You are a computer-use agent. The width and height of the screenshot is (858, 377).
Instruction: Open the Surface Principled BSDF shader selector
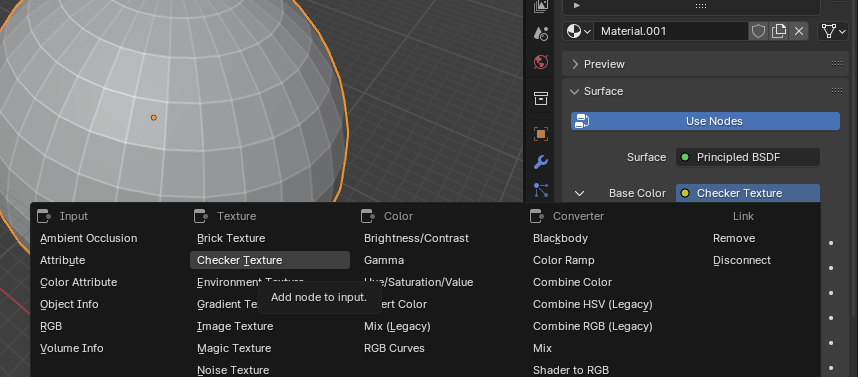click(x=747, y=157)
